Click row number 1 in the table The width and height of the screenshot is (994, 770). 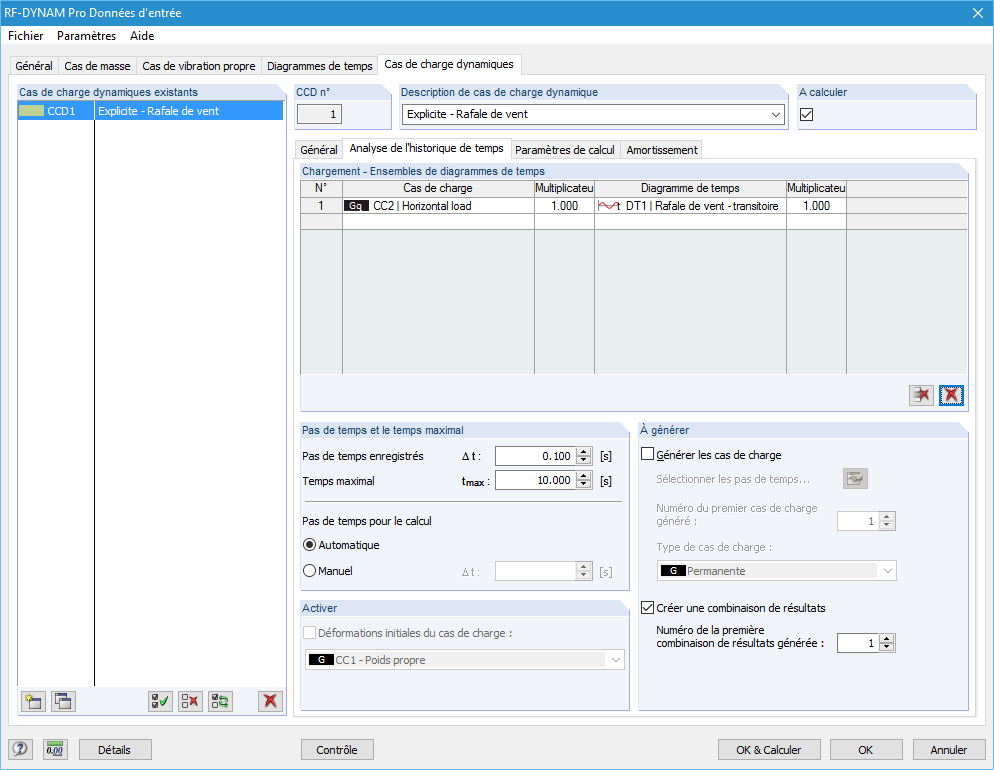[x=321, y=206]
